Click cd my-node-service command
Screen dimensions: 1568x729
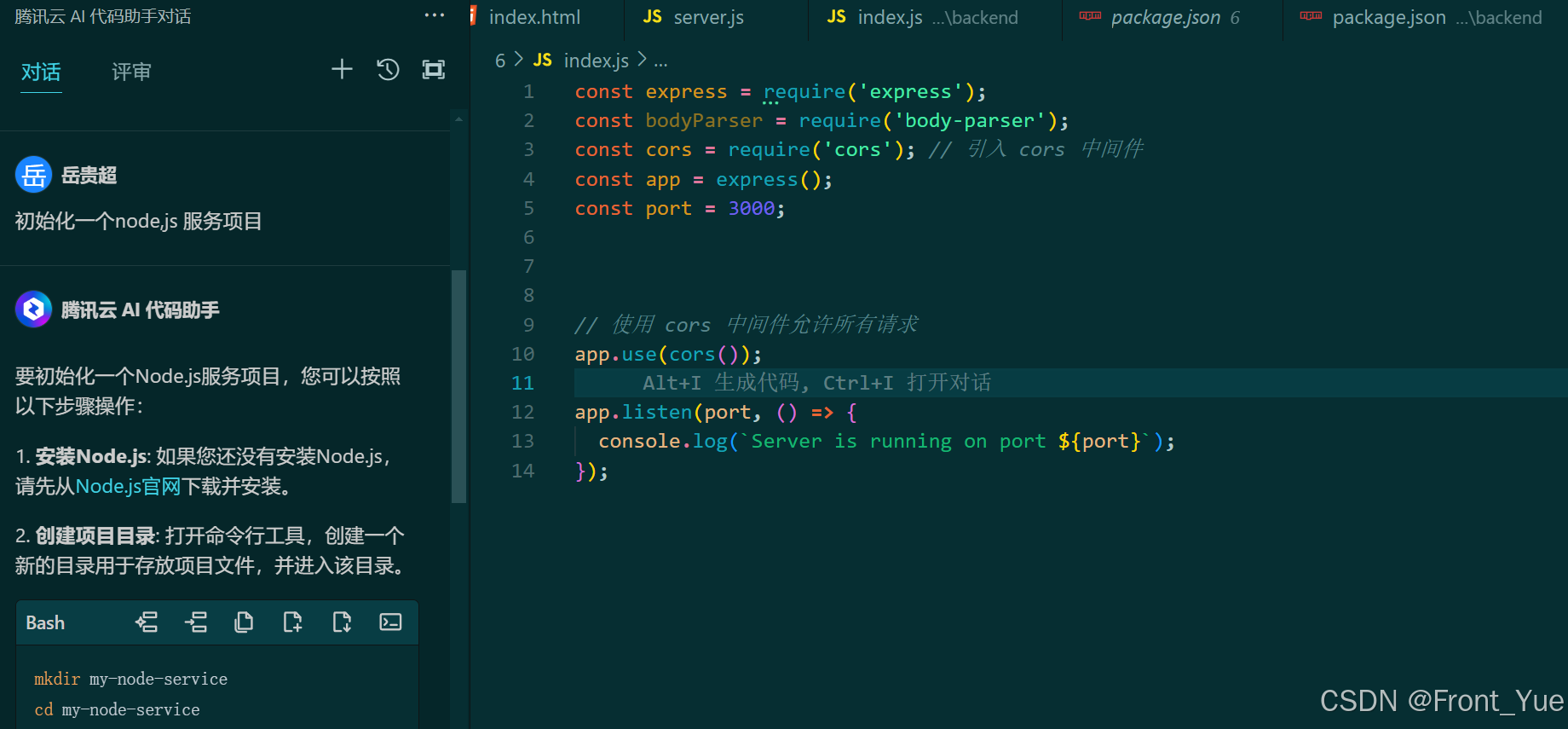[x=117, y=709]
